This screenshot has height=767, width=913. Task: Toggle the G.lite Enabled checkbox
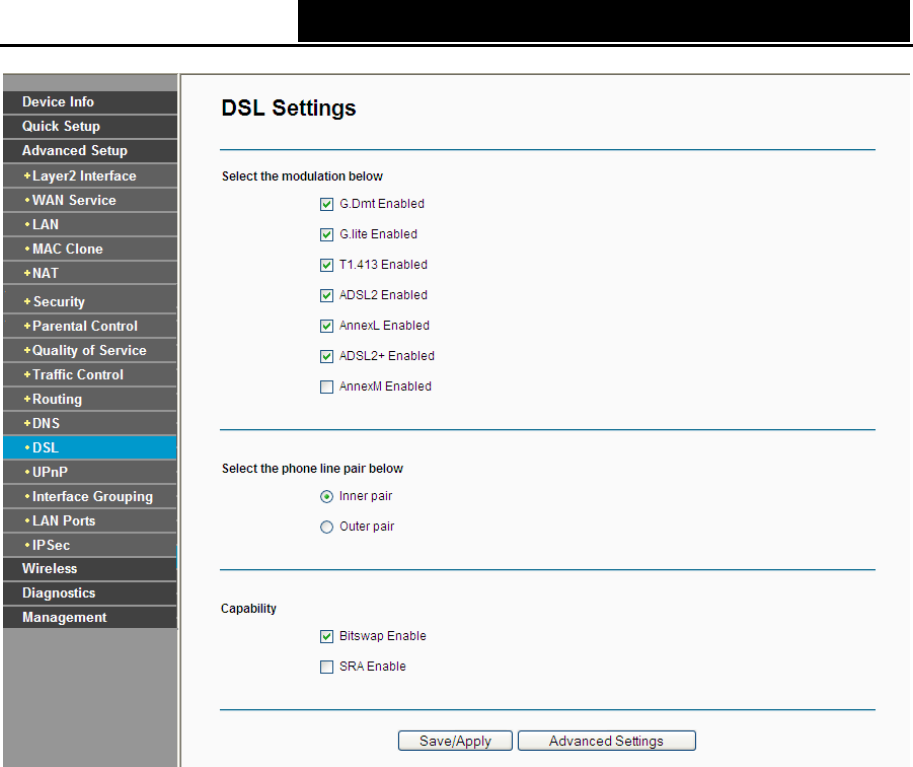(x=327, y=235)
